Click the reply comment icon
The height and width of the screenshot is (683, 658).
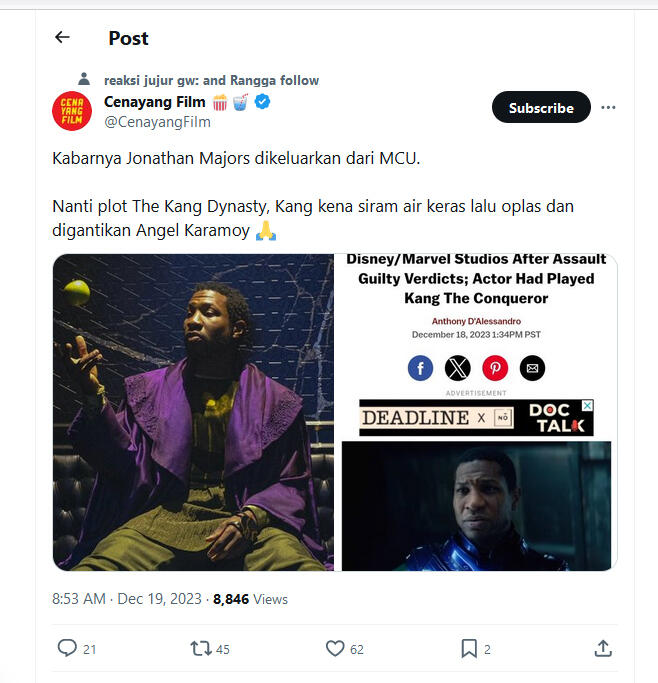[67, 648]
